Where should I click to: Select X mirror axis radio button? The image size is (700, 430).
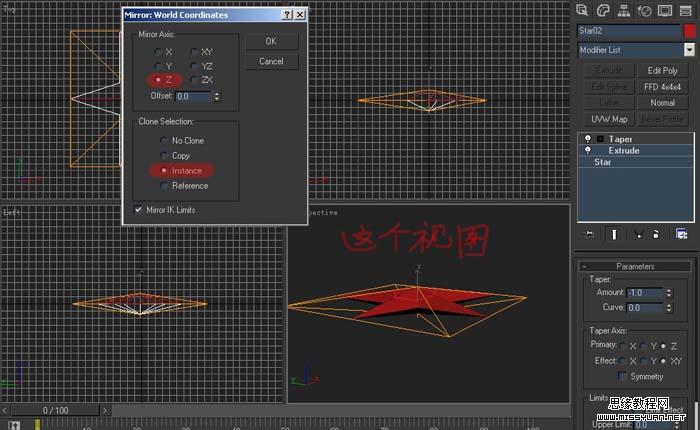click(x=158, y=52)
